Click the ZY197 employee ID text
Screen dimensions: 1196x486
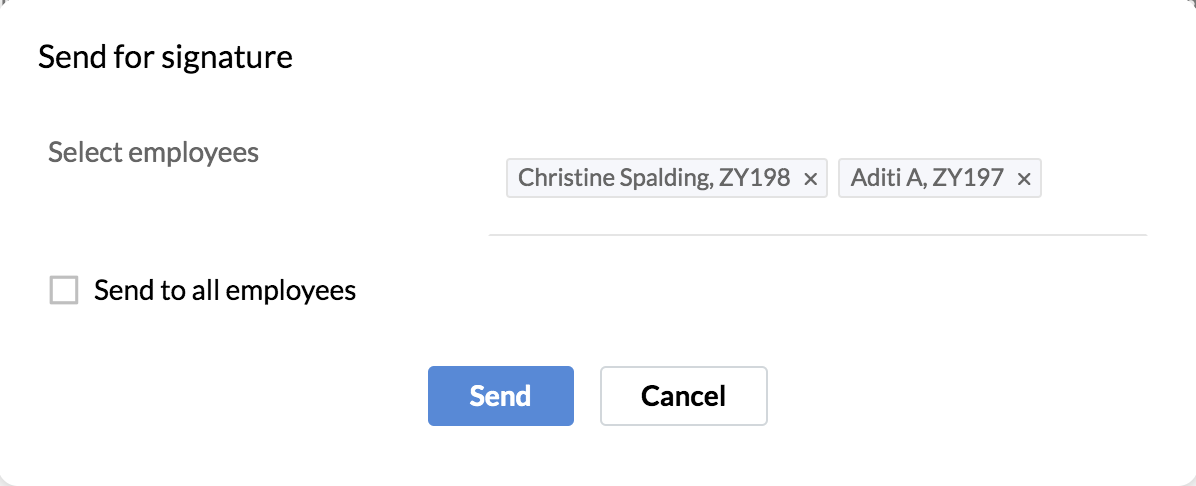click(969, 179)
